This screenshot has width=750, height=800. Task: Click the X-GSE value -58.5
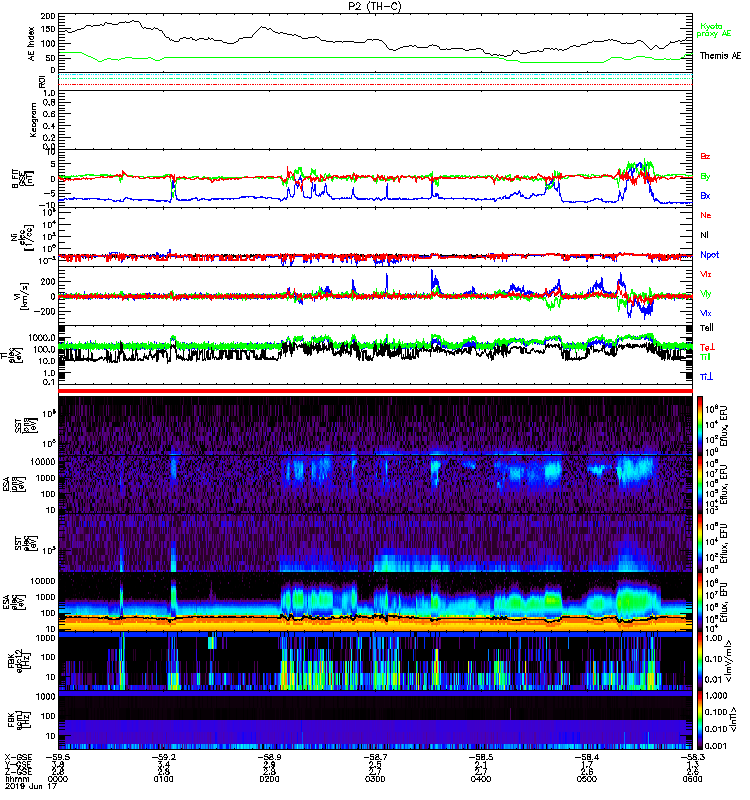481,757
